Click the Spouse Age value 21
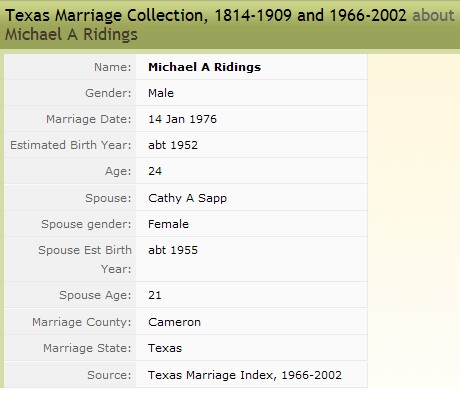Viewport: 460px width, 408px height. tap(155, 295)
